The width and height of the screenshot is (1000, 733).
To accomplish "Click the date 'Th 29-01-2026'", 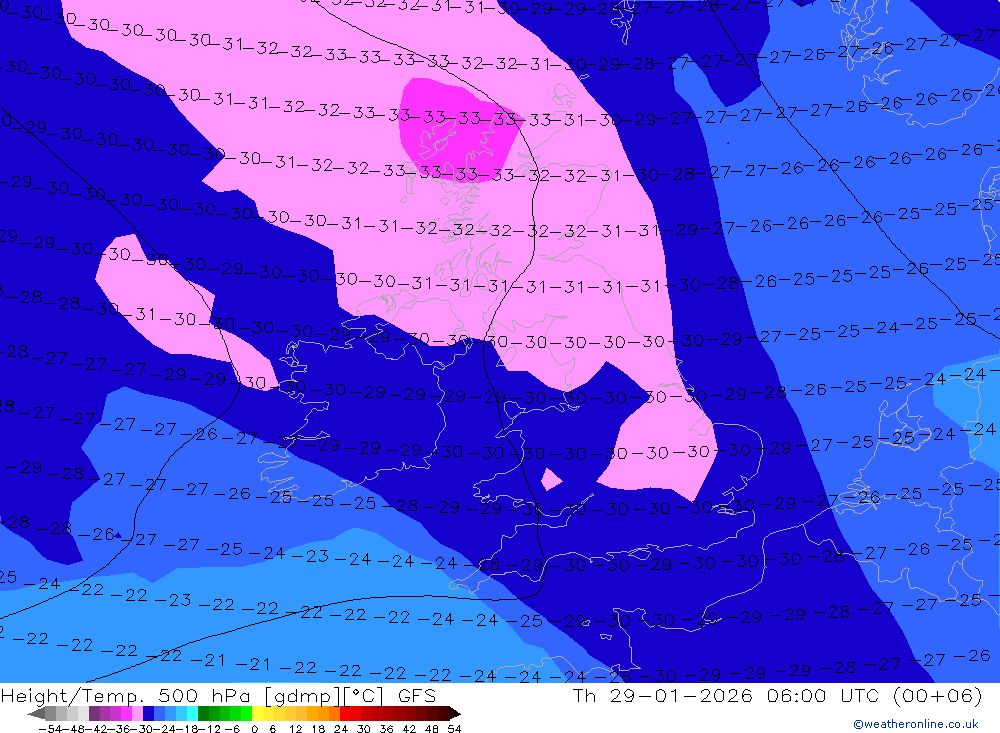I will click(663, 695).
